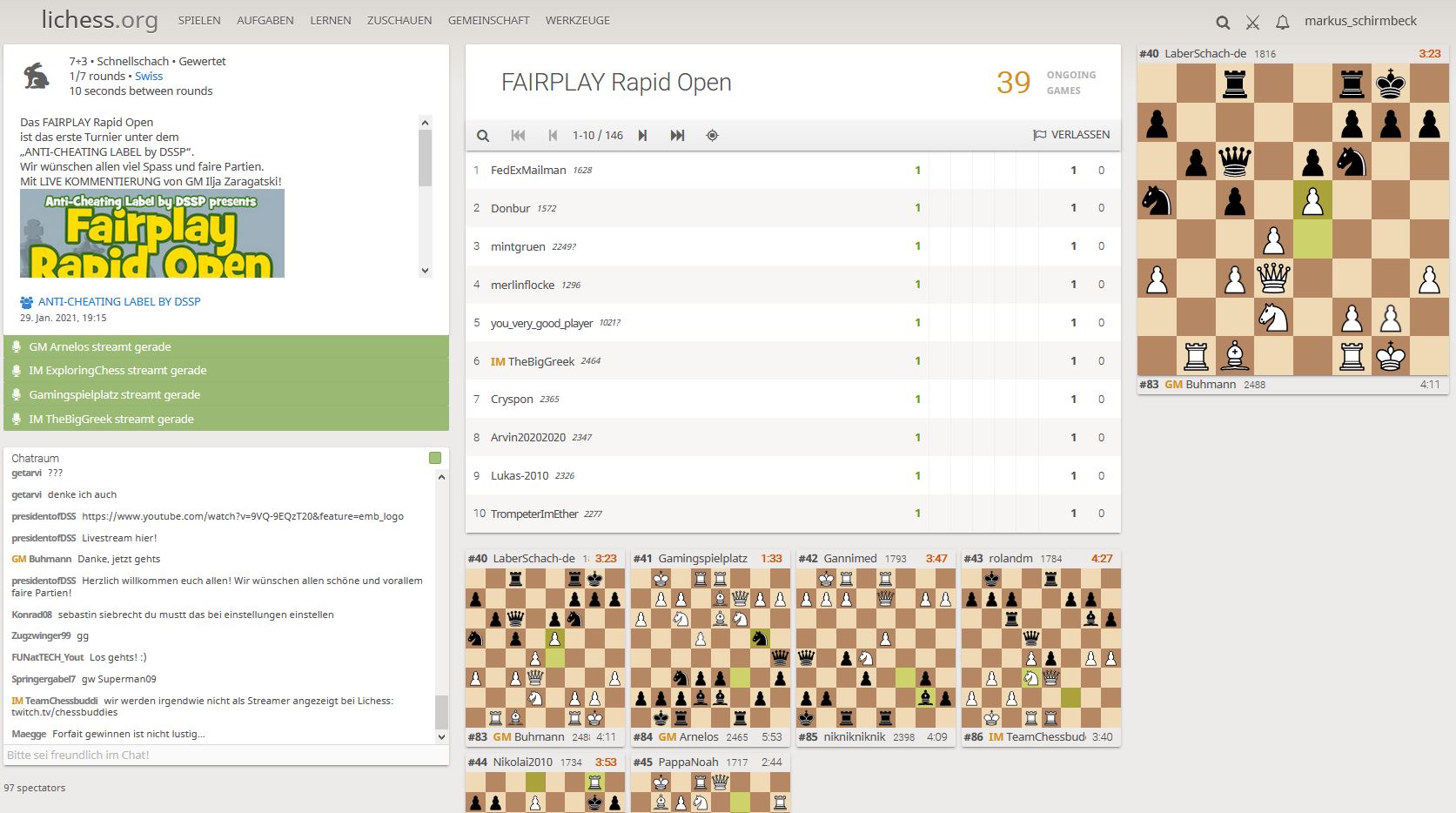Open the markus_schirmbeck user menu

(x=1360, y=21)
